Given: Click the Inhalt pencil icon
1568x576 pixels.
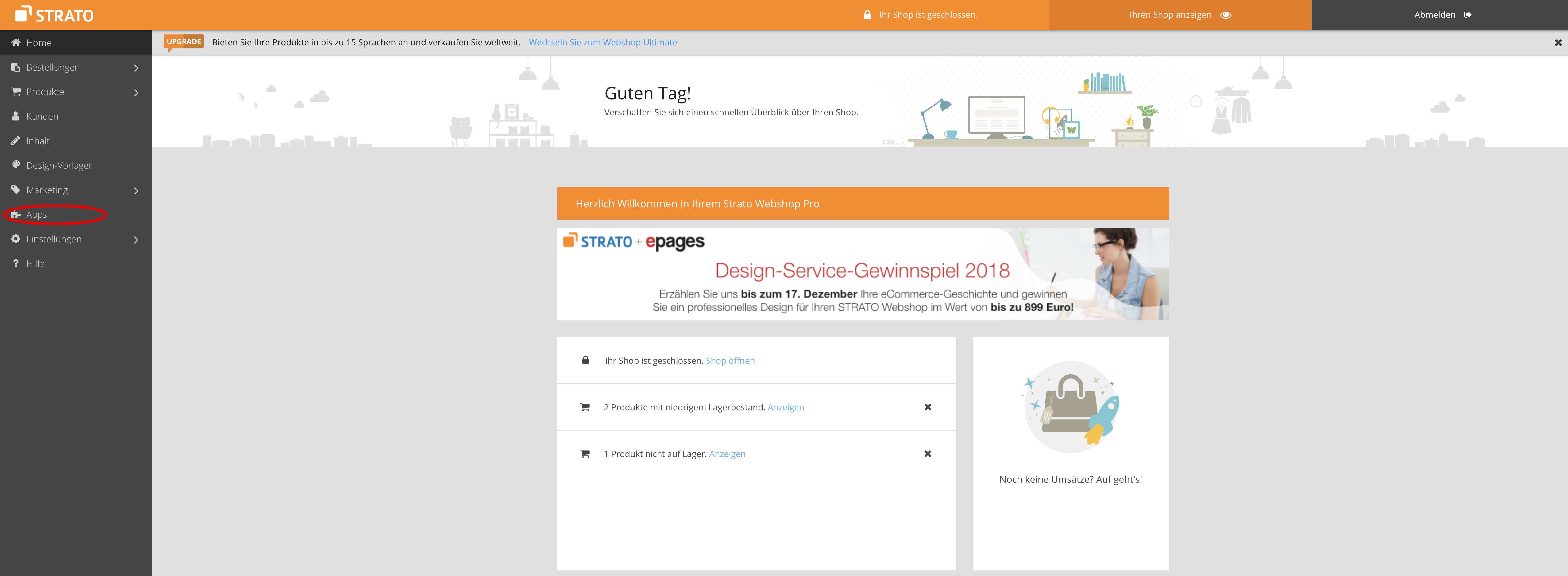Looking at the screenshot, I should 16,140.
